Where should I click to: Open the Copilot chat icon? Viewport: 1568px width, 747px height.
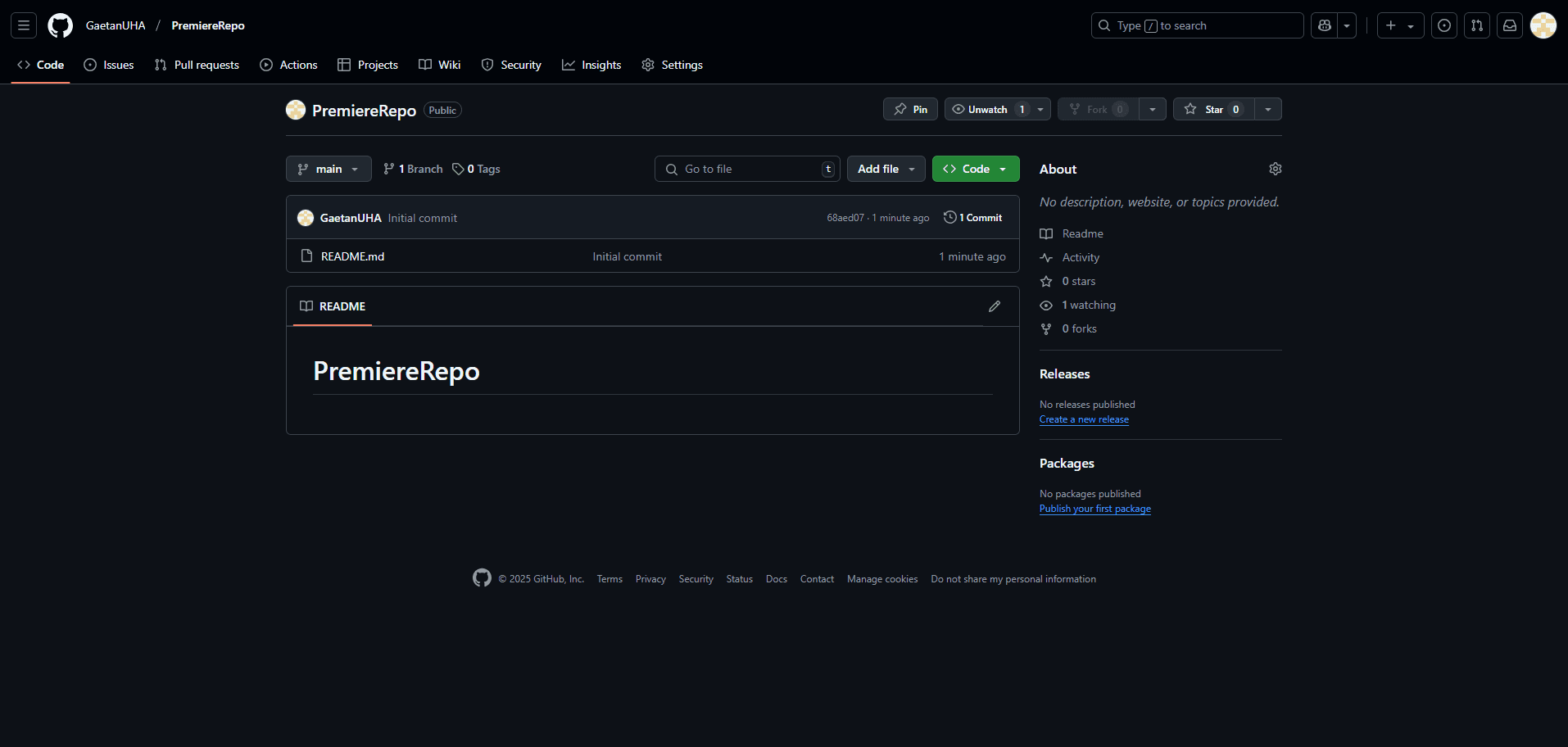point(1324,25)
